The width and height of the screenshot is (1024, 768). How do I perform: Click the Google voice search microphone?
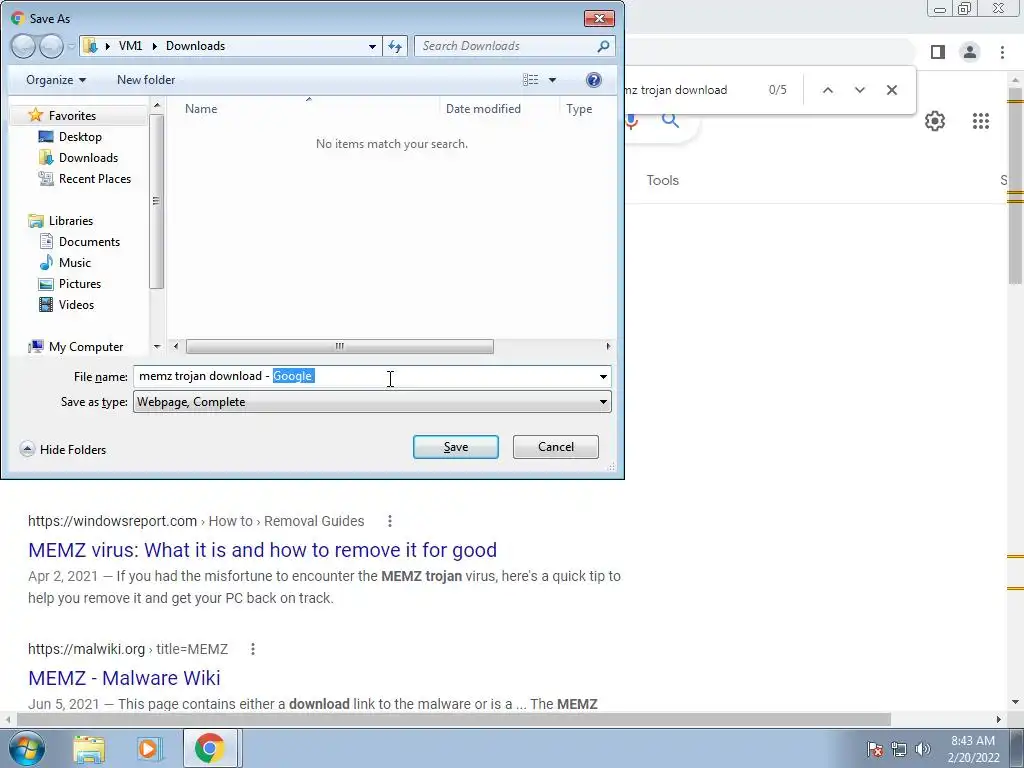pyautogui.click(x=631, y=120)
